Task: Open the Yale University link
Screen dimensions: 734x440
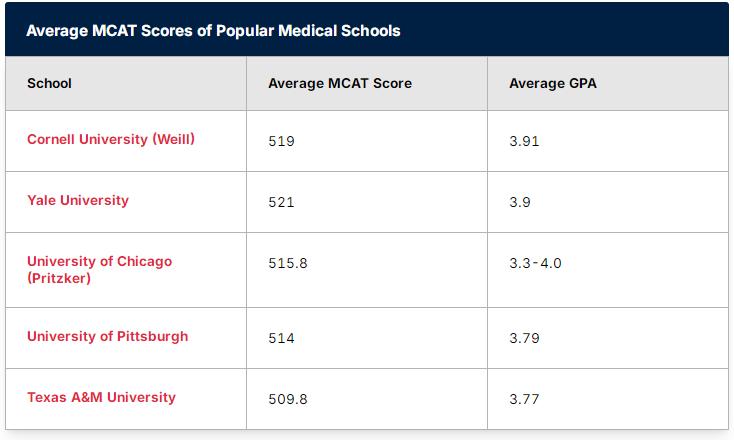Action: (x=78, y=200)
